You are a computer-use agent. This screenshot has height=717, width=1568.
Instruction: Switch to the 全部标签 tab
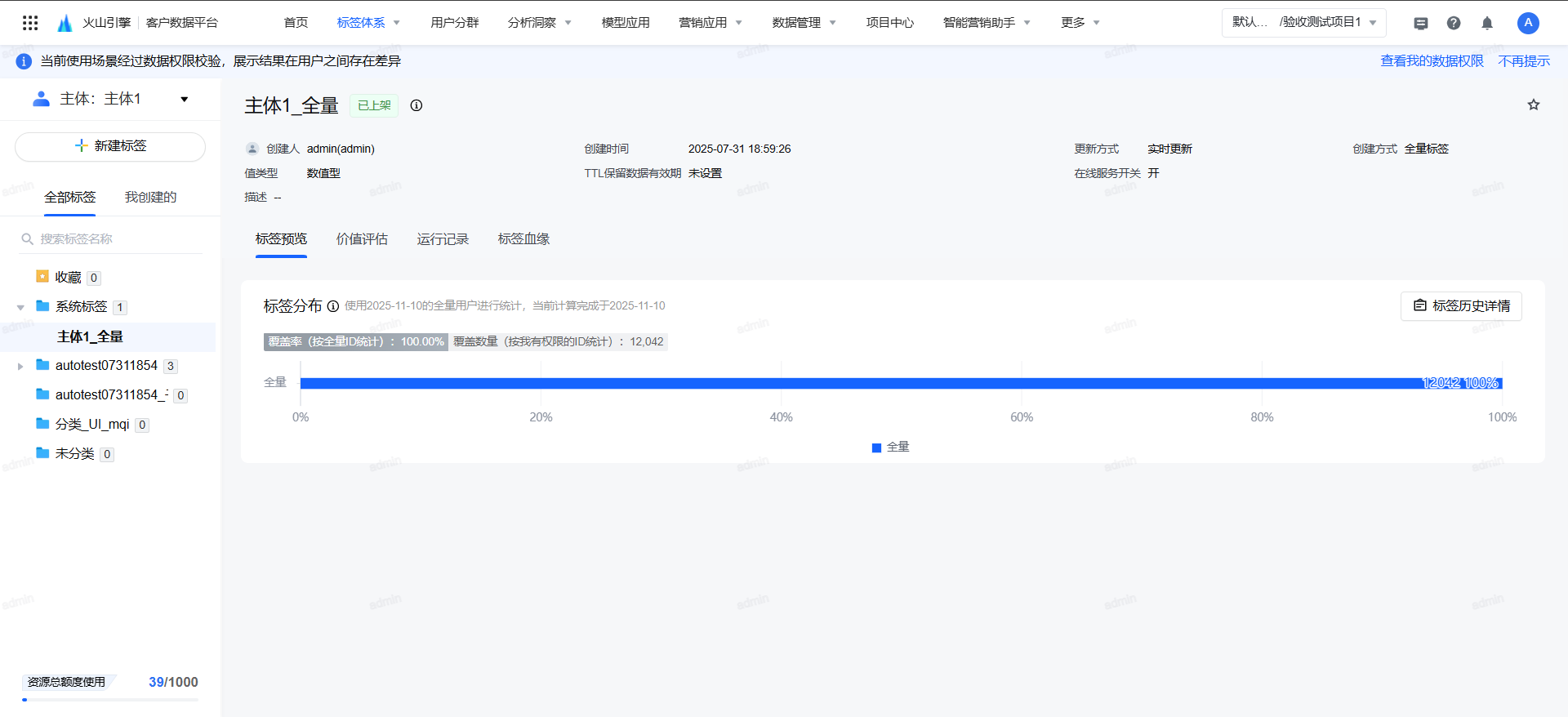[69, 198]
